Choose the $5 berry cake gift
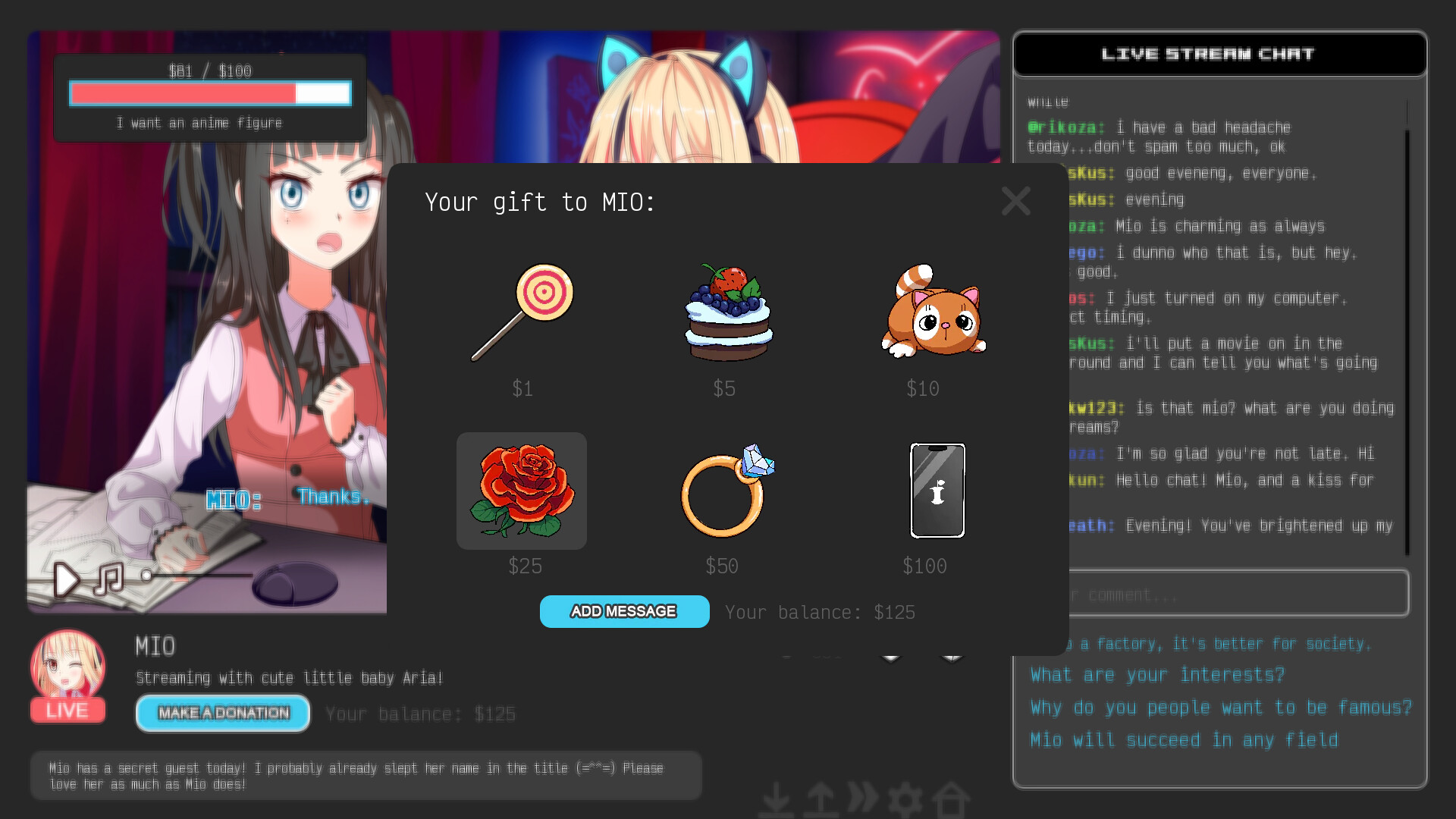This screenshot has height=819, width=1456. coord(726,312)
